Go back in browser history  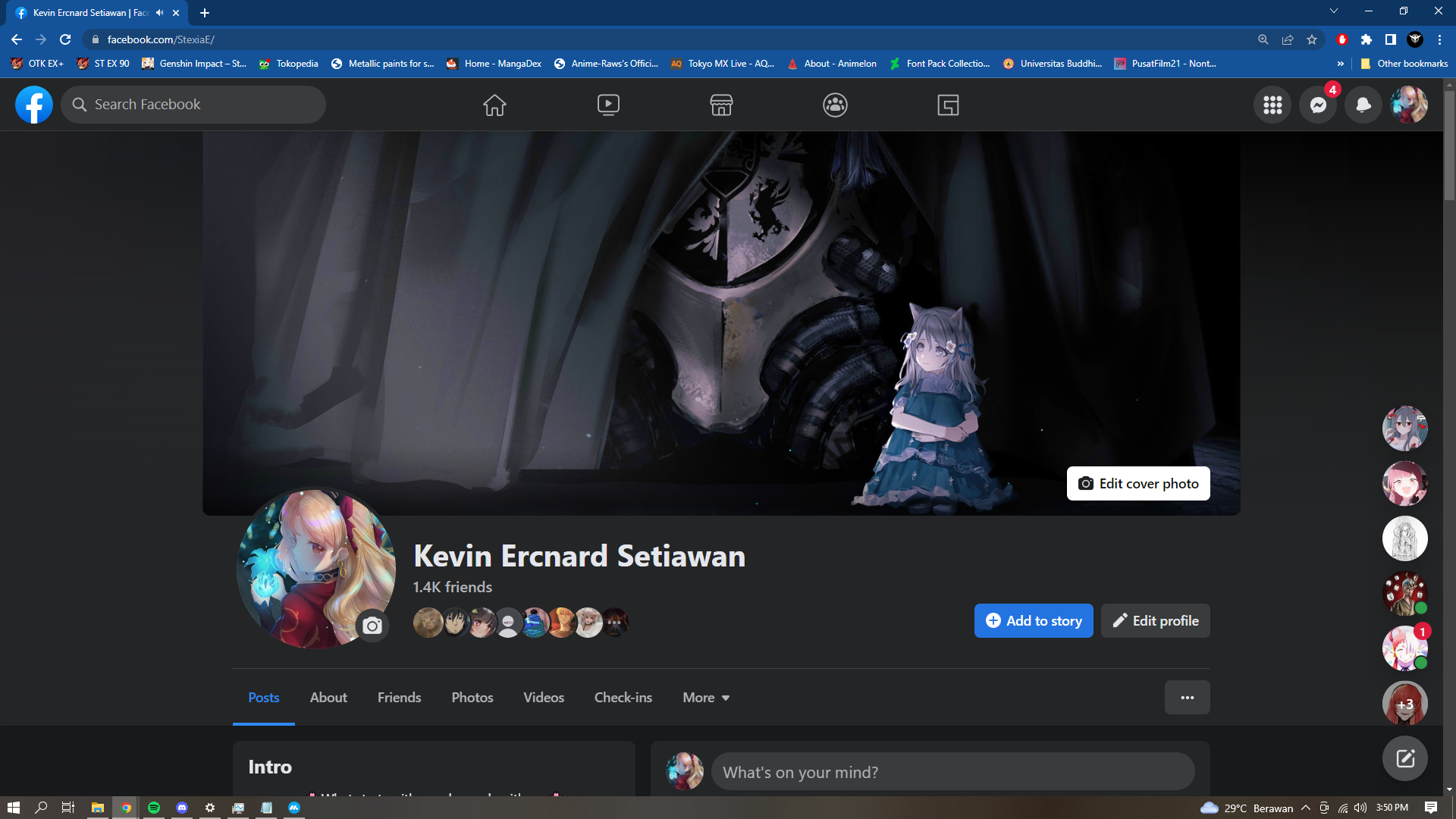(17, 39)
